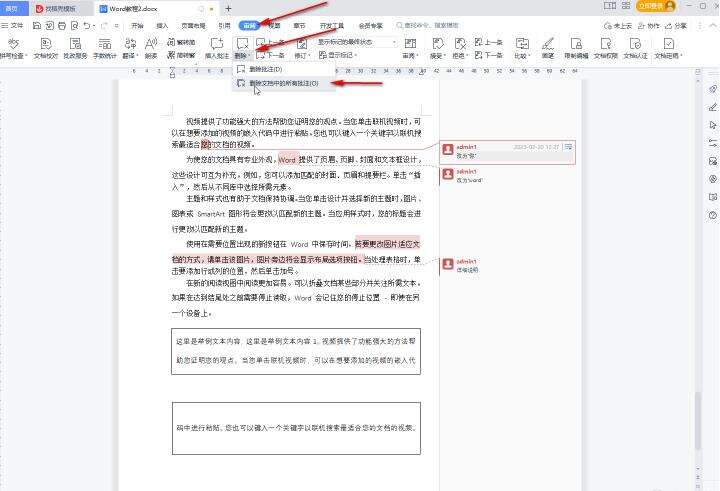The image size is (720, 491).
Task: Click the 未上云 cloud sync button
Action: click(x=618, y=26)
